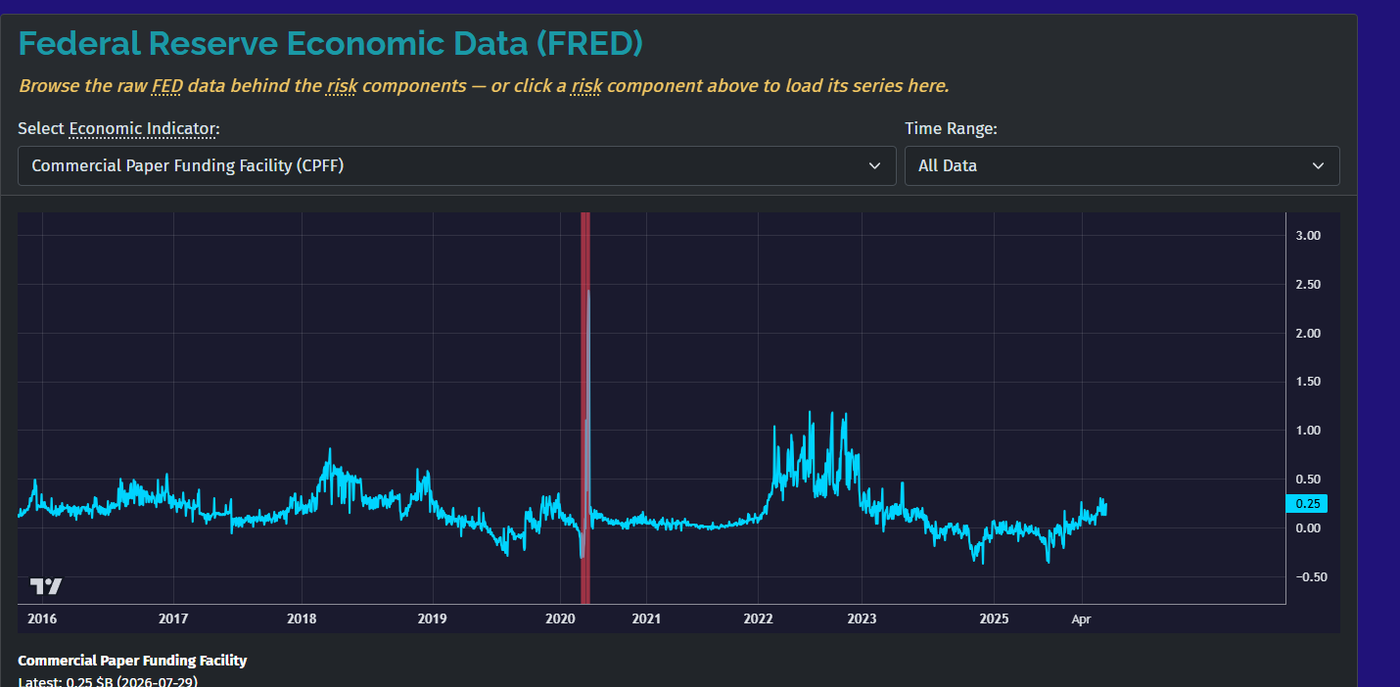Click the 2020 label on the time axis
This screenshot has width=1400, height=687.
pyautogui.click(x=560, y=619)
